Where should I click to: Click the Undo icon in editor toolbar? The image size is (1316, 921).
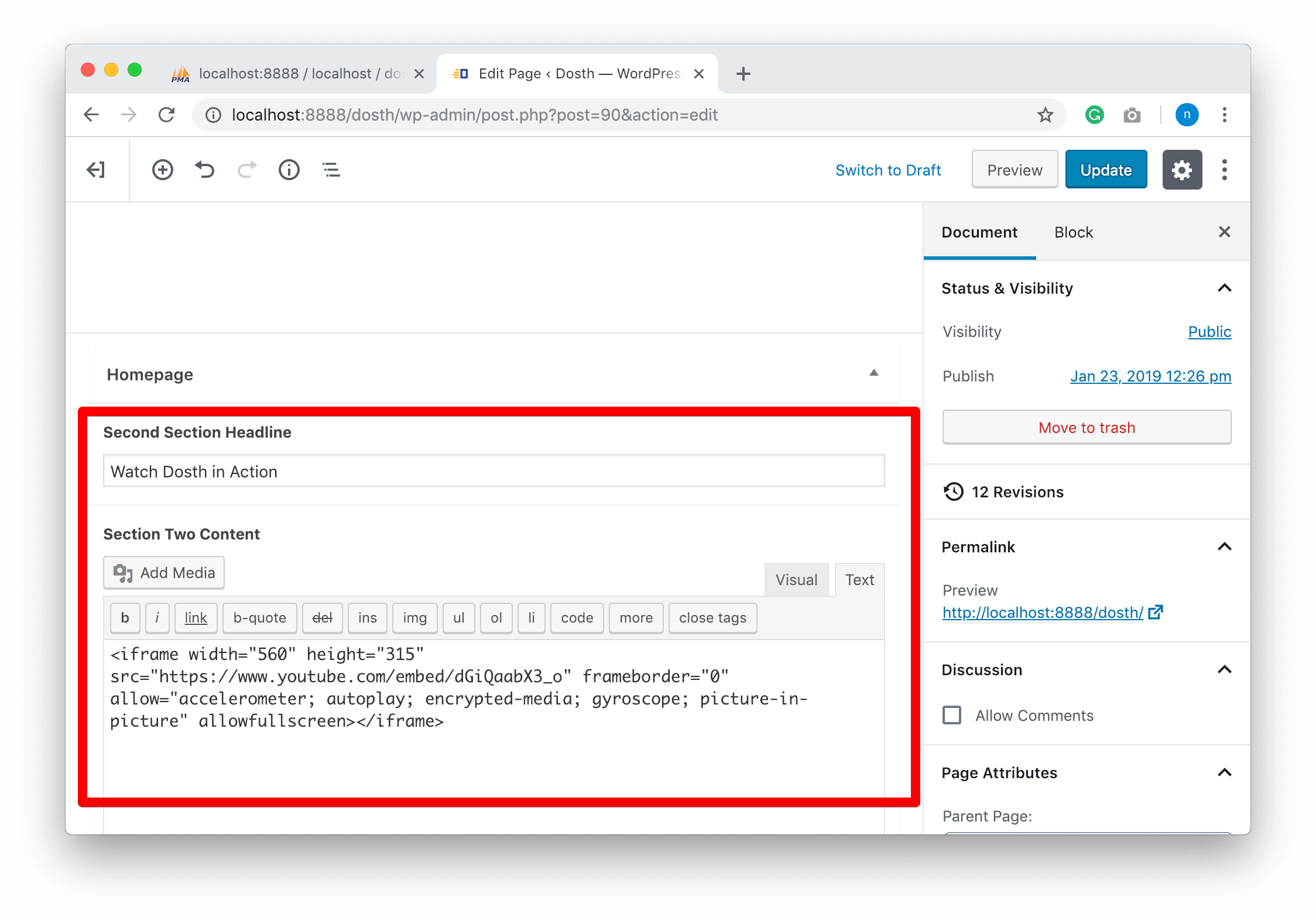pos(205,170)
